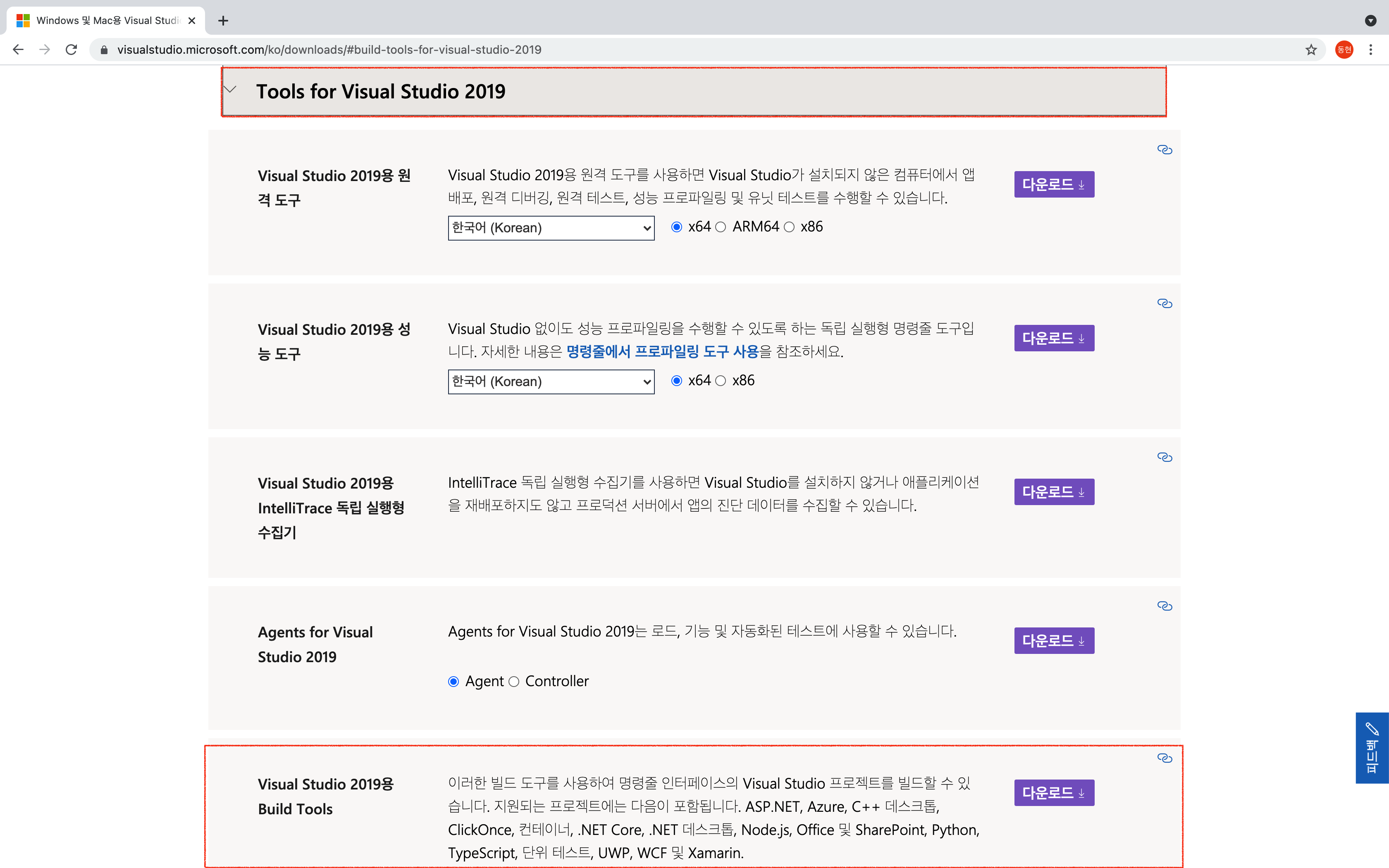Switch to the Visual Studio downloads tab
The width and height of the screenshot is (1389, 868).
[106, 21]
